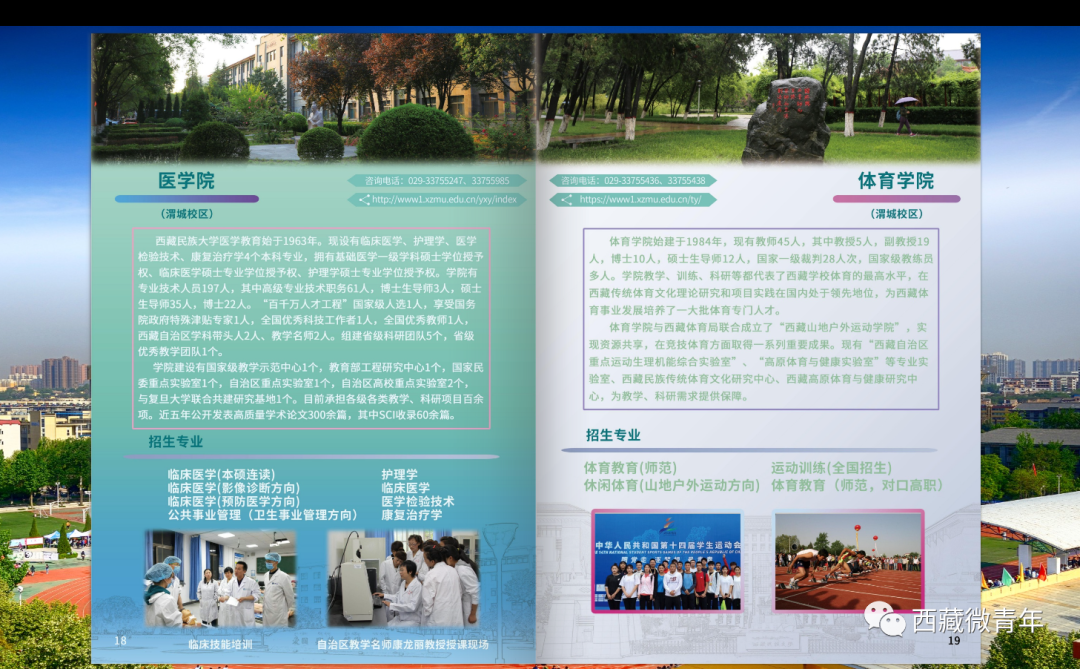Select the 体育教育(师范) major entry
Viewport: 1080px width, 669px height.
632,467
